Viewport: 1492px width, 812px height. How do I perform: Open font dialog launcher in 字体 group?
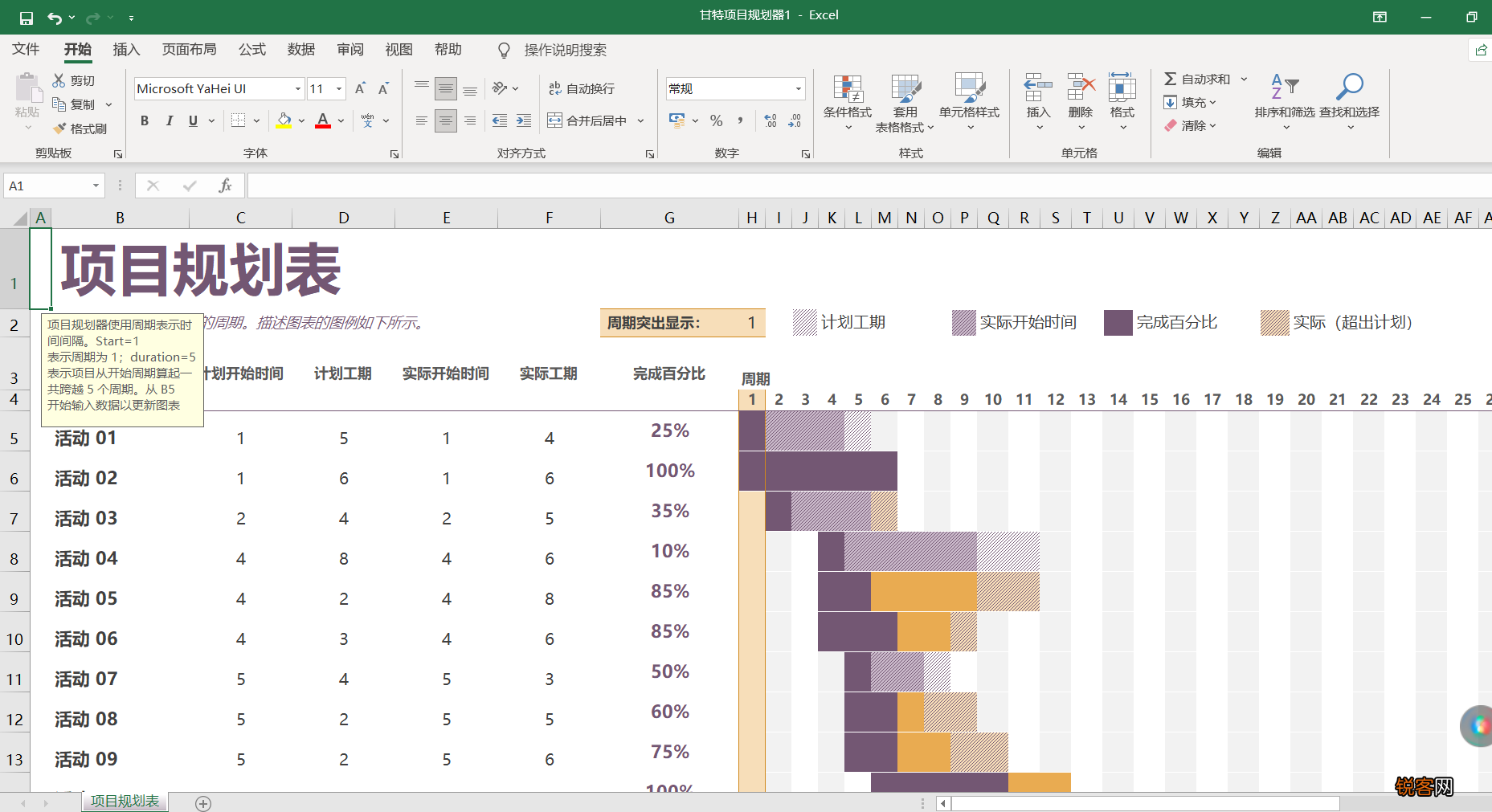[394, 153]
